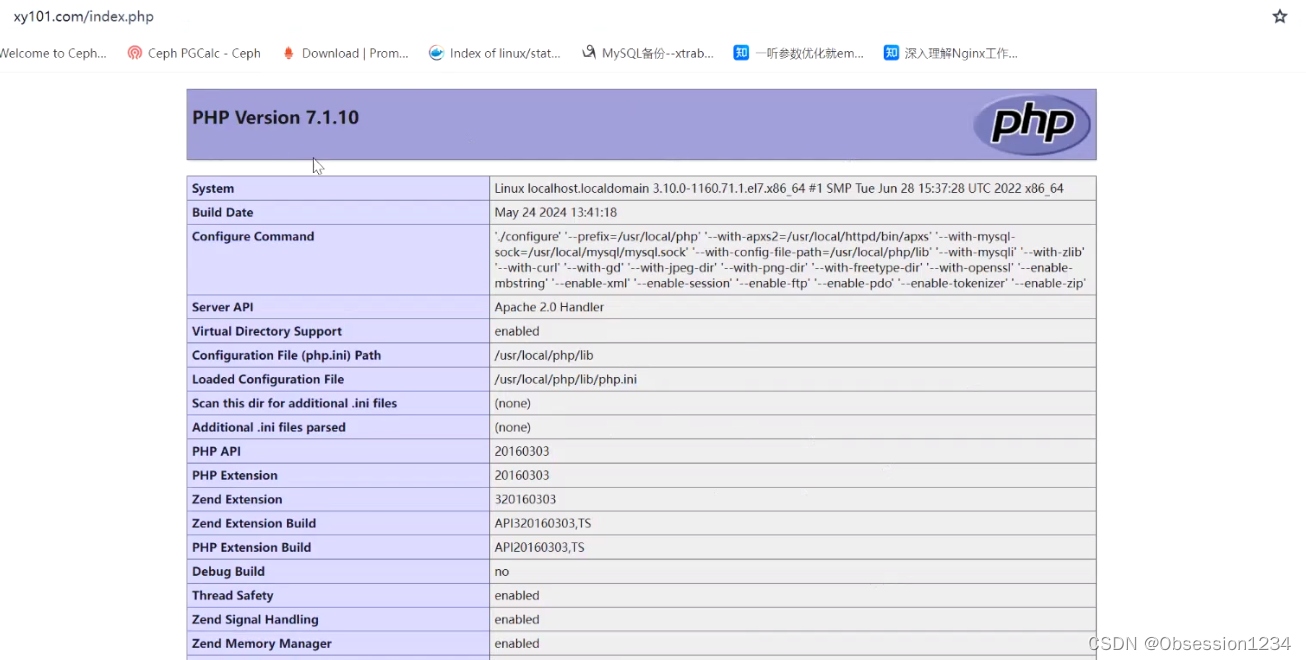Select the Server API label
Screen dimensions: 1306x660
[222, 307]
